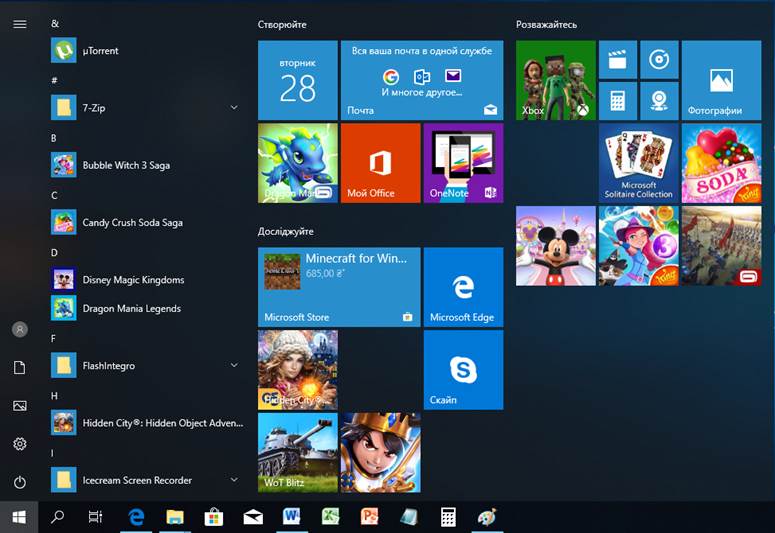This screenshot has width=775, height=533.
Task: Open the hamburger menu in Start
Action: 20,24
